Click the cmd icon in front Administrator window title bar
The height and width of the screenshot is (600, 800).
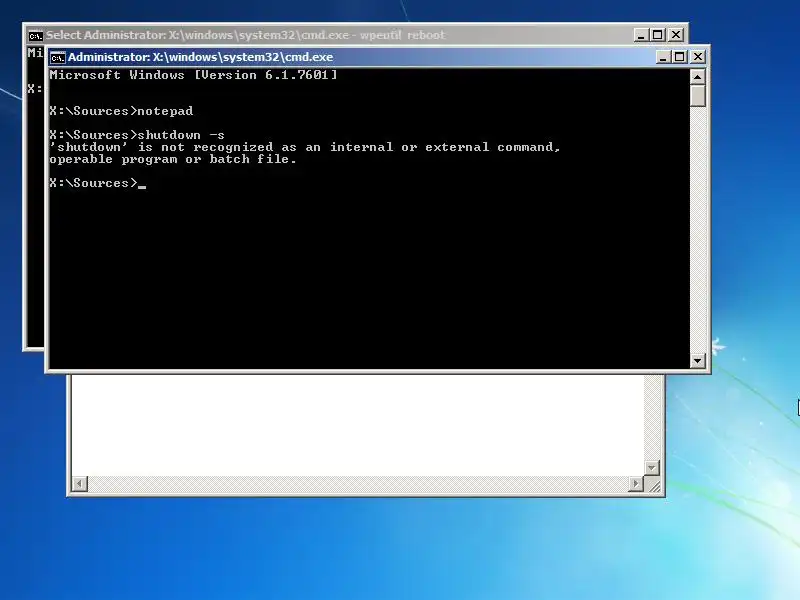pyautogui.click(x=58, y=57)
